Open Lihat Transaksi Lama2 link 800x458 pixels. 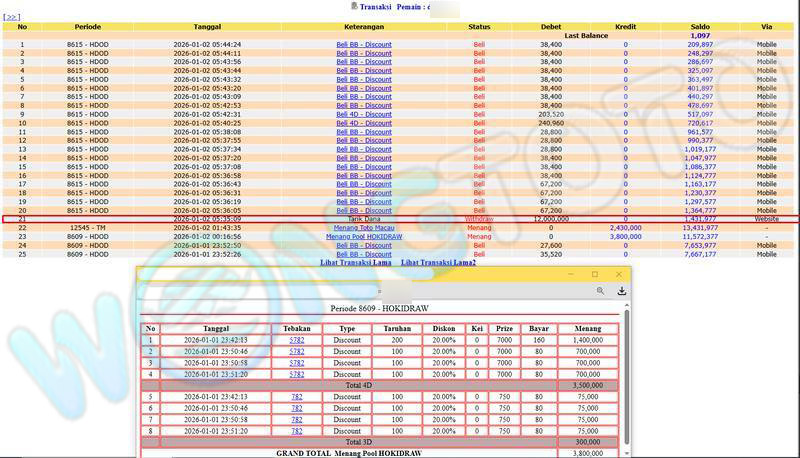tap(438, 262)
